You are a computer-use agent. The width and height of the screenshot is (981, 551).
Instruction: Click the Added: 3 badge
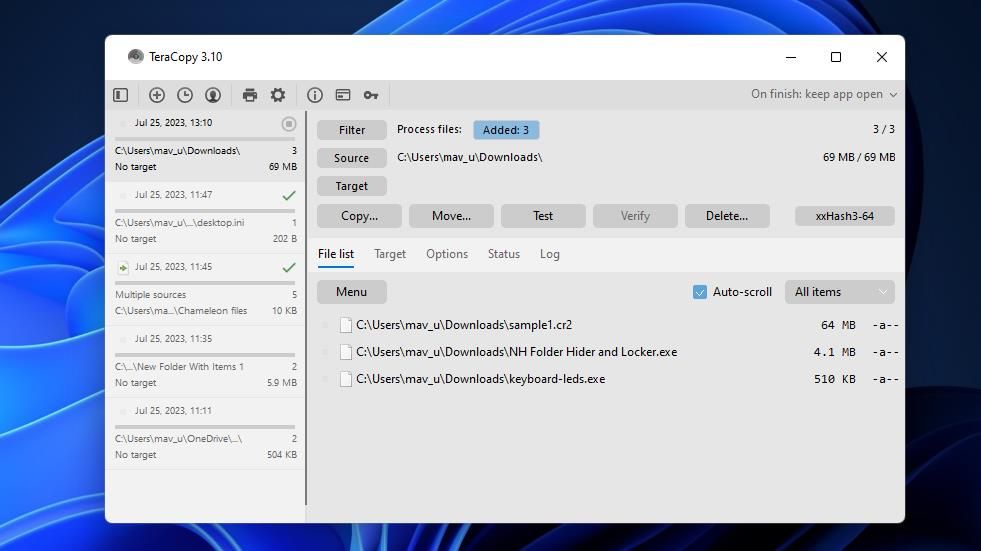coord(506,130)
